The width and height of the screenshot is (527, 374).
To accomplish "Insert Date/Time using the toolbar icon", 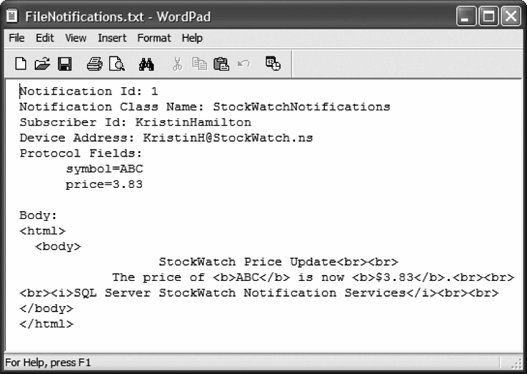I will (x=273, y=64).
